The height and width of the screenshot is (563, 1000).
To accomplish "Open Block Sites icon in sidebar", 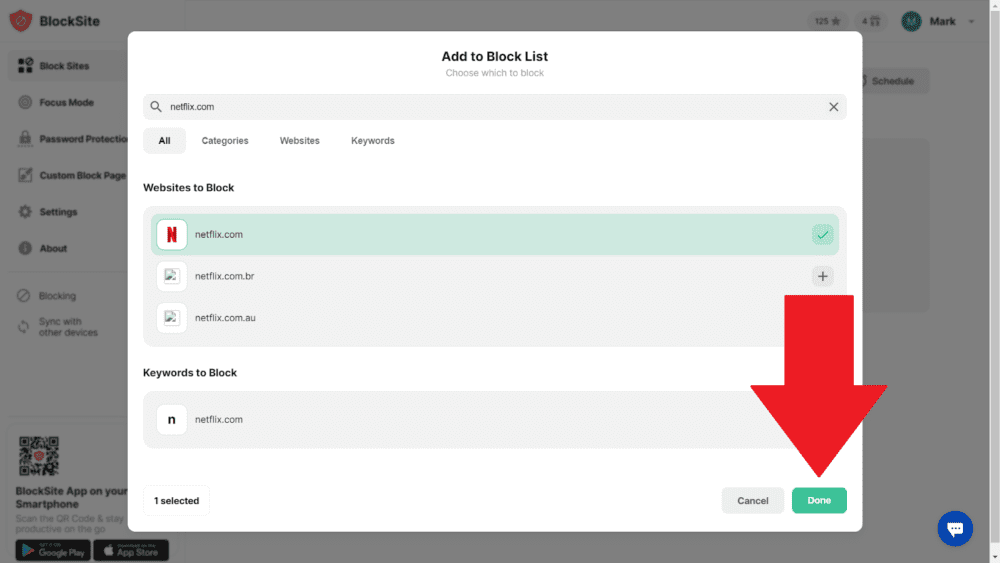I will pos(26,66).
